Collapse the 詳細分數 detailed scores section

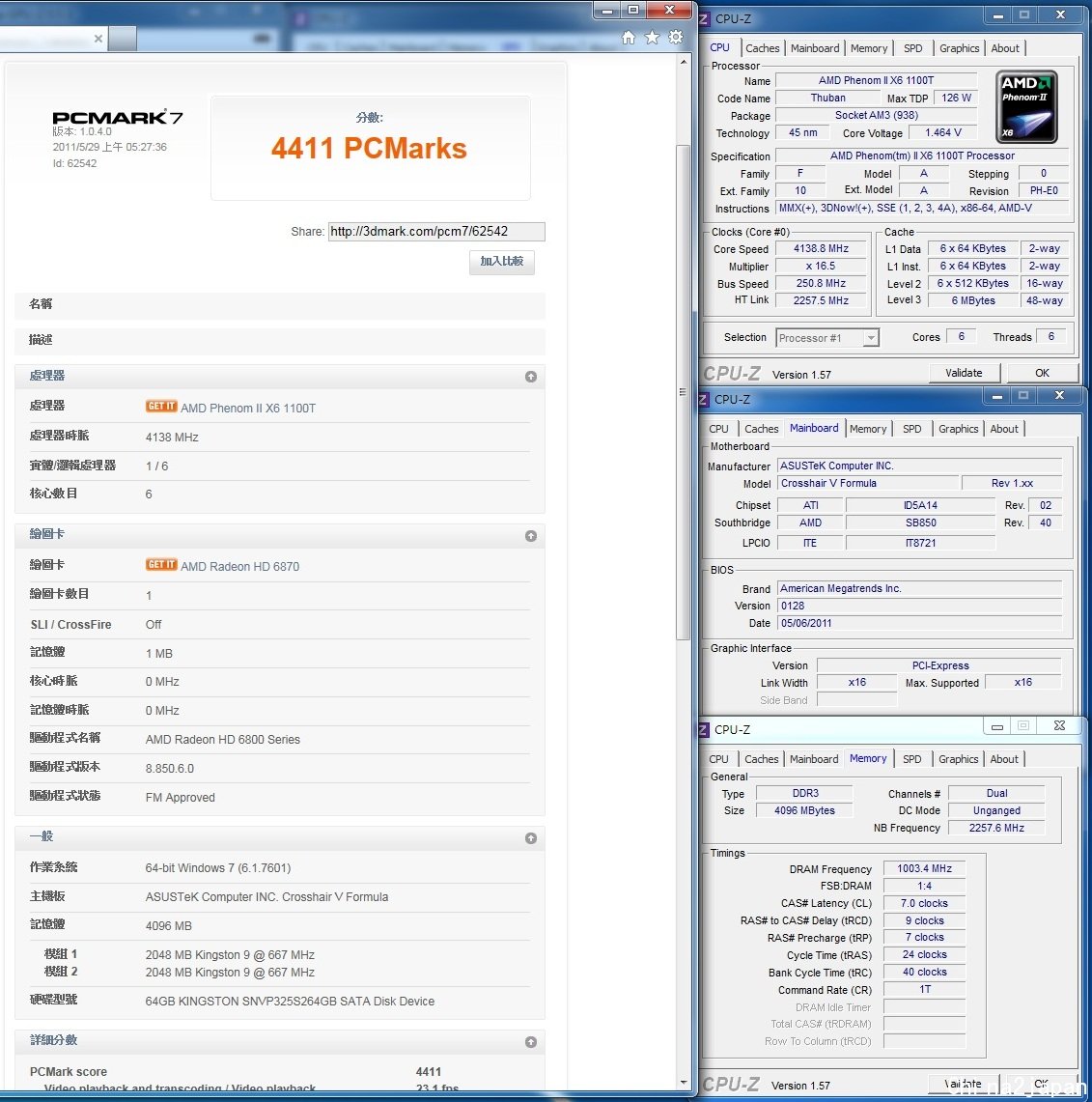pyautogui.click(x=530, y=1042)
